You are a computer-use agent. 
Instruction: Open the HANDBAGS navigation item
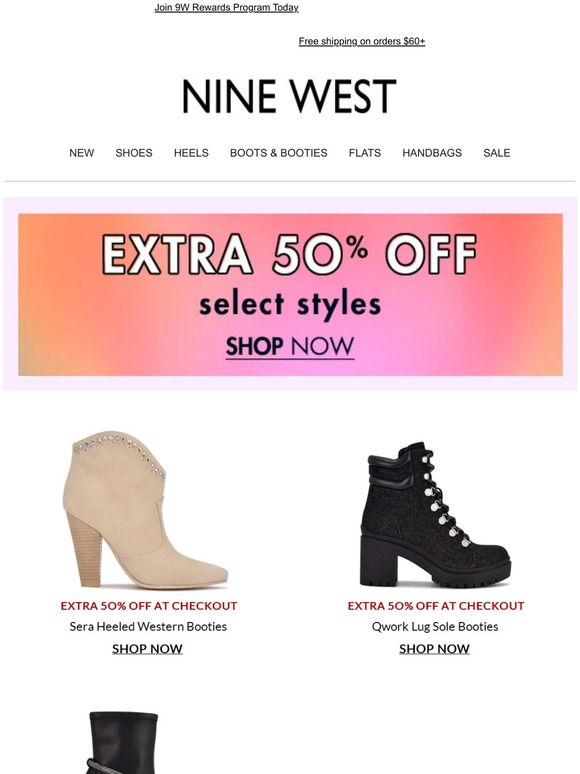[x=432, y=153]
